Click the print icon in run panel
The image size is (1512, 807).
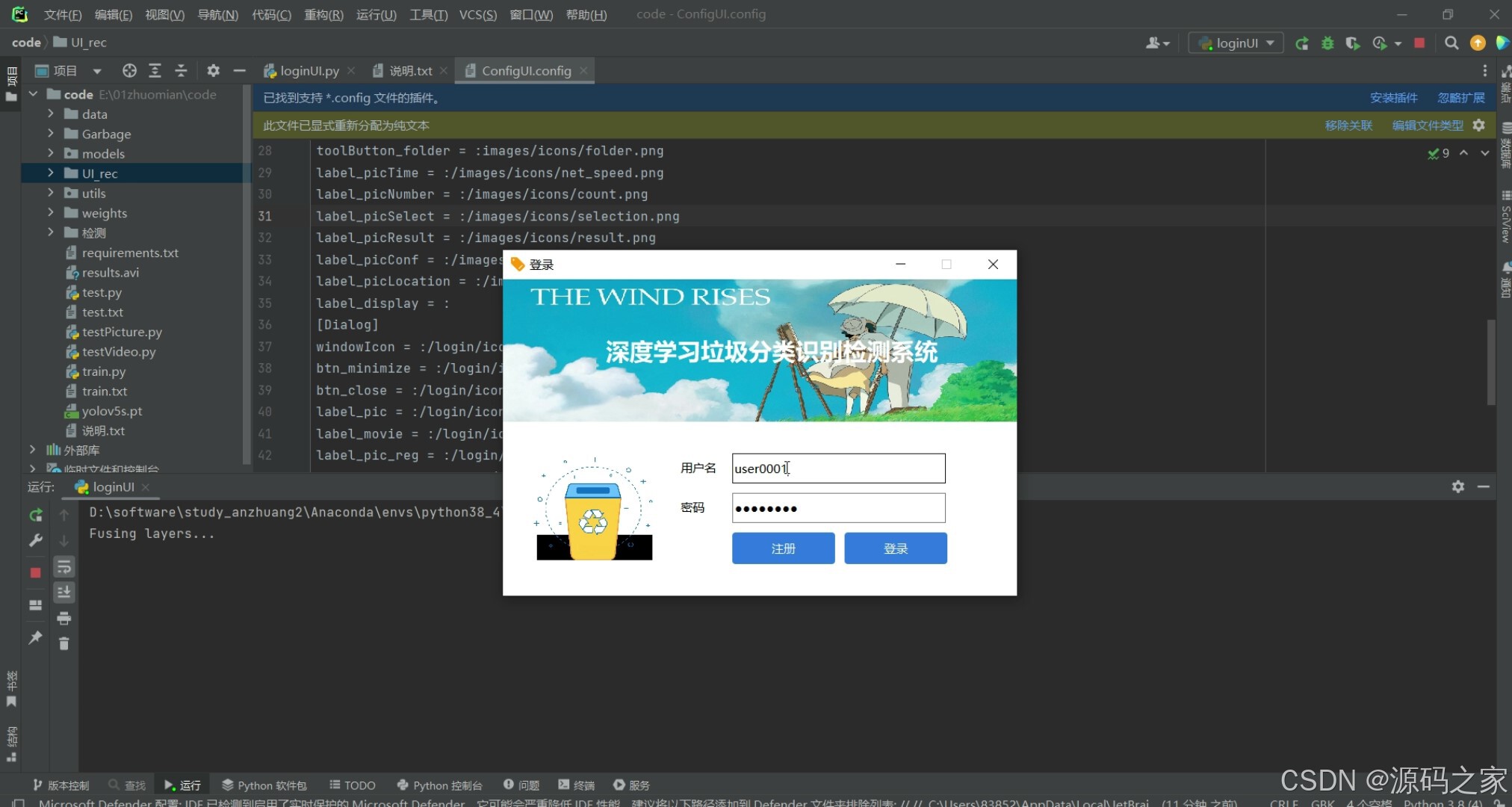[64, 618]
